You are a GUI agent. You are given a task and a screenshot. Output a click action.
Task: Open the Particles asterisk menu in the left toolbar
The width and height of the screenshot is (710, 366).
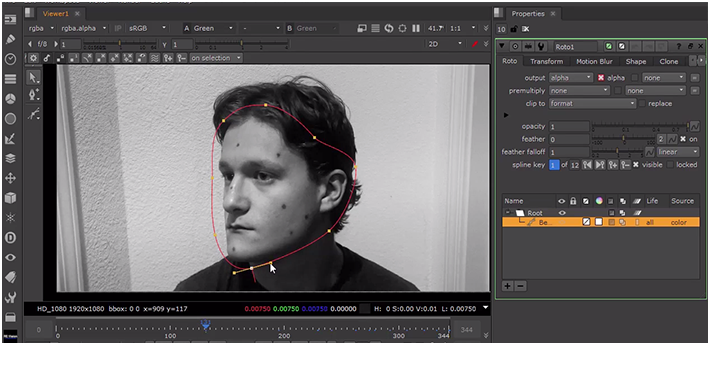[x=10, y=218]
